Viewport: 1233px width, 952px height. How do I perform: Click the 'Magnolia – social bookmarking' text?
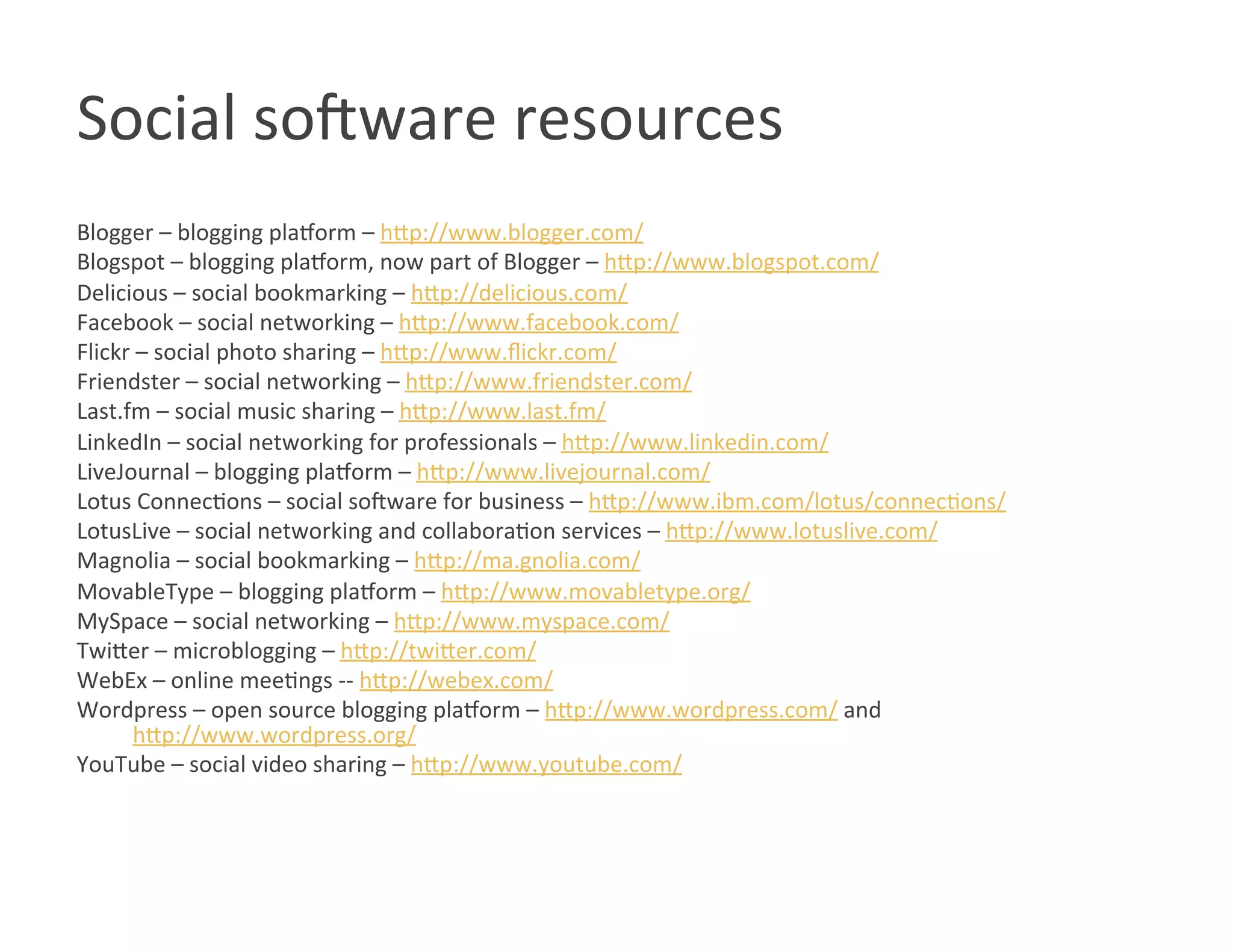(x=234, y=561)
